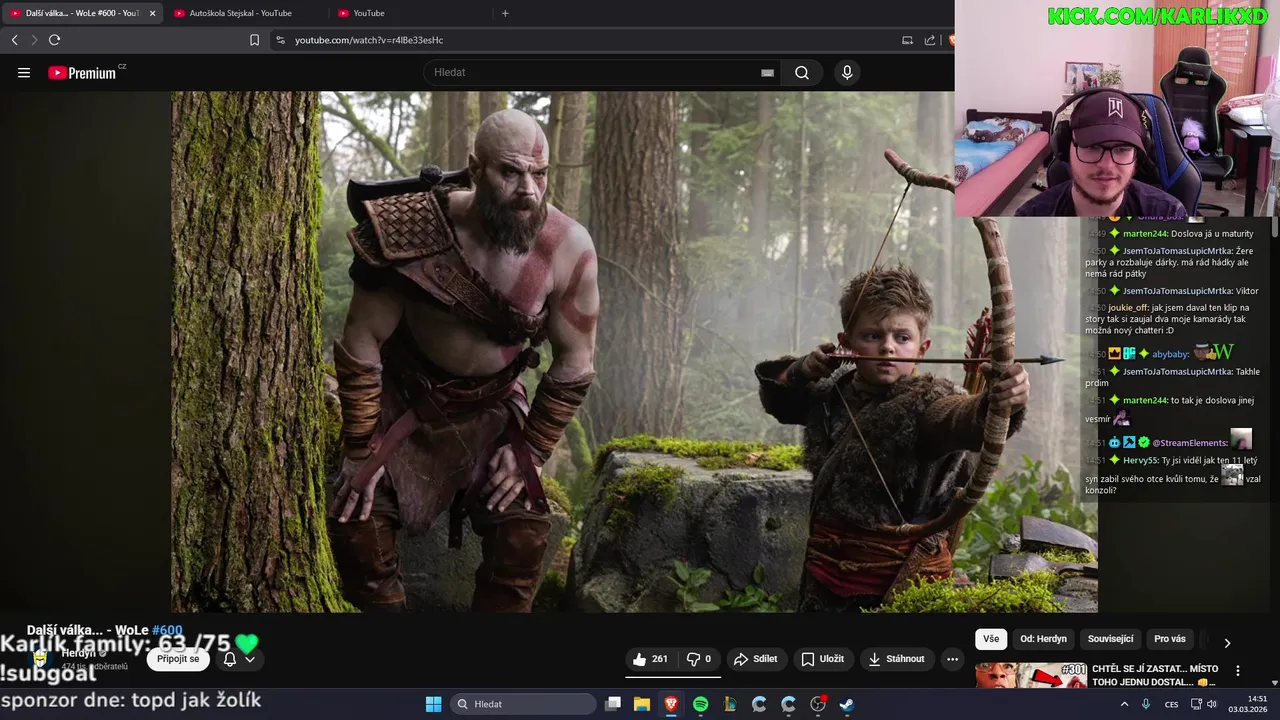Open site settings icon in address bar
The width and height of the screenshot is (1280, 720).
tap(280, 40)
